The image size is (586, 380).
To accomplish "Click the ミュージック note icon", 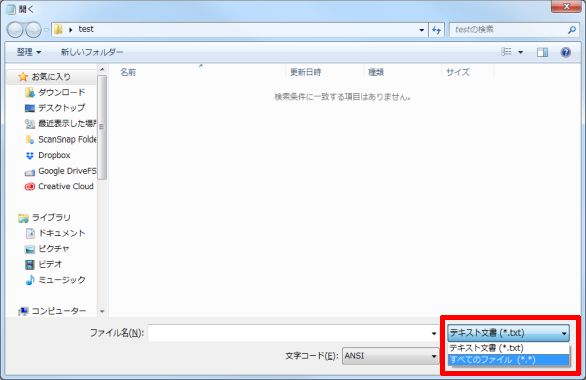I will [30, 280].
